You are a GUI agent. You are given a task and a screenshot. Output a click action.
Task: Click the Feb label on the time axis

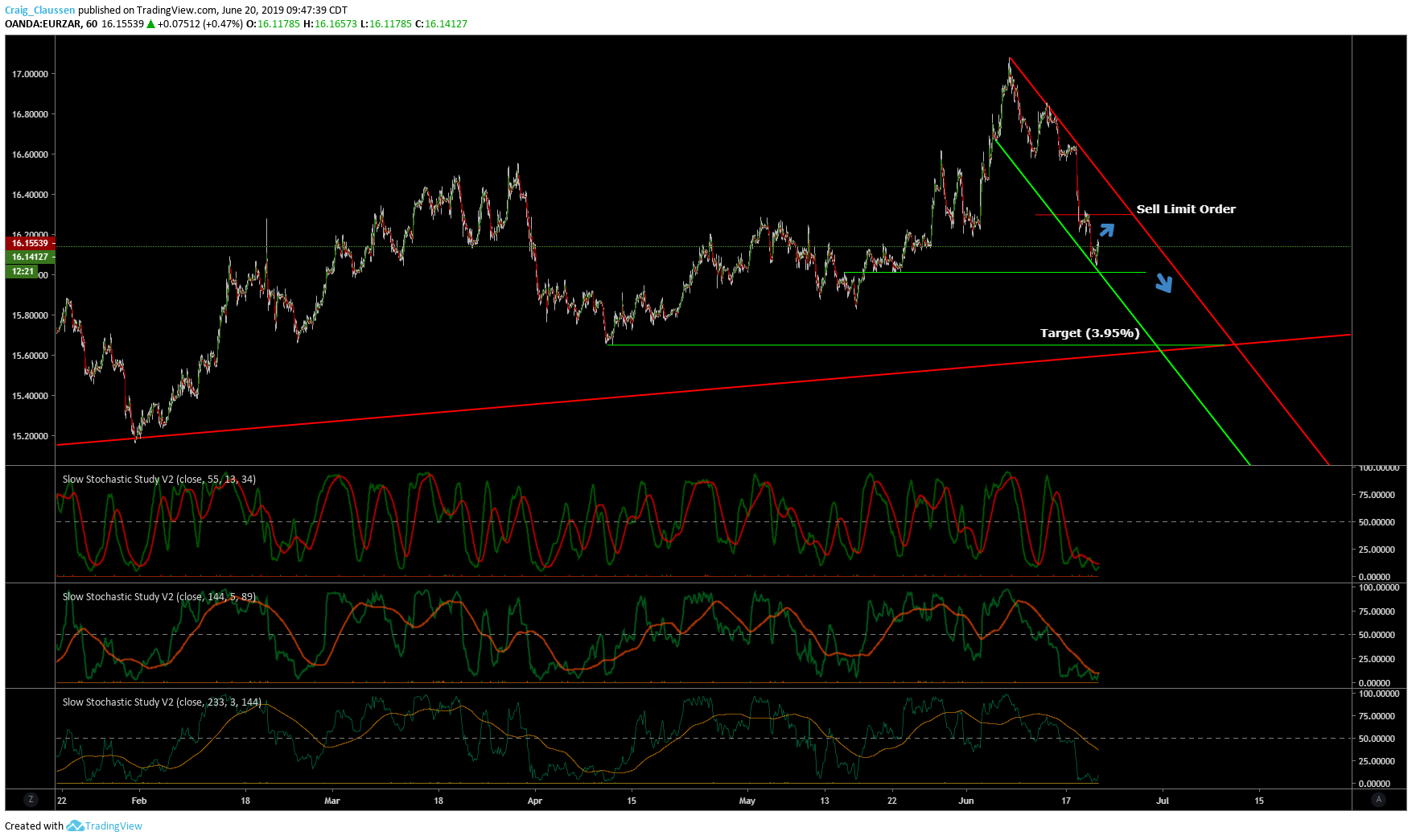tap(139, 801)
